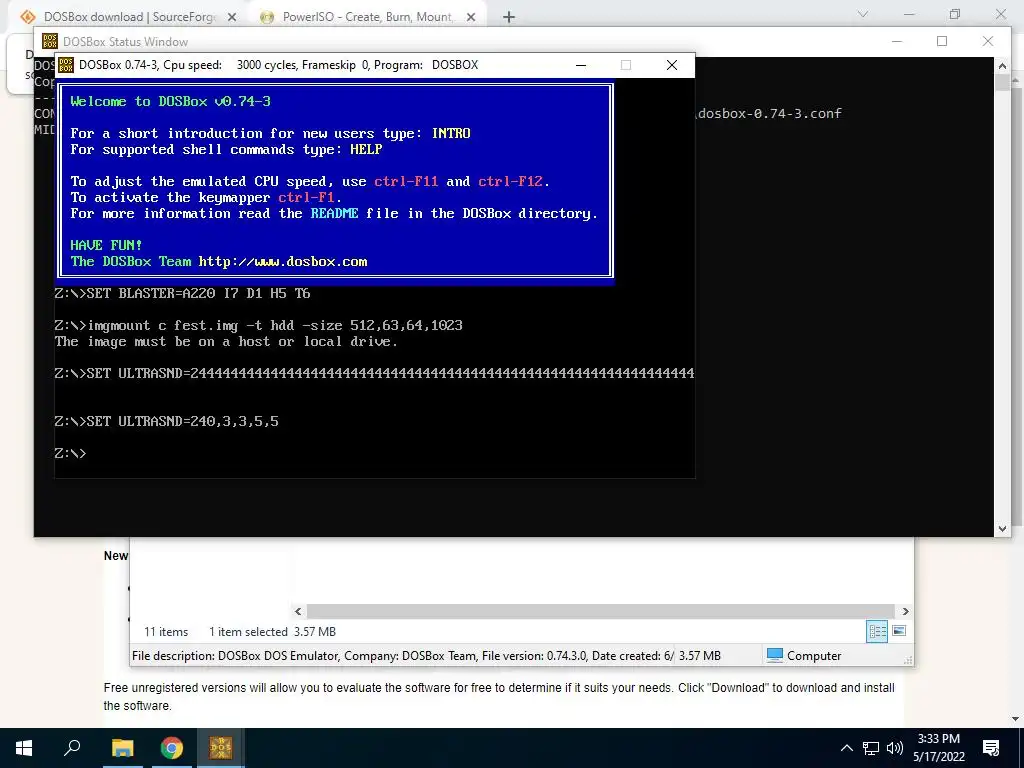Open taskbar search magnifier
The width and height of the screenshot is (1024, 768).
coord(72,747)
